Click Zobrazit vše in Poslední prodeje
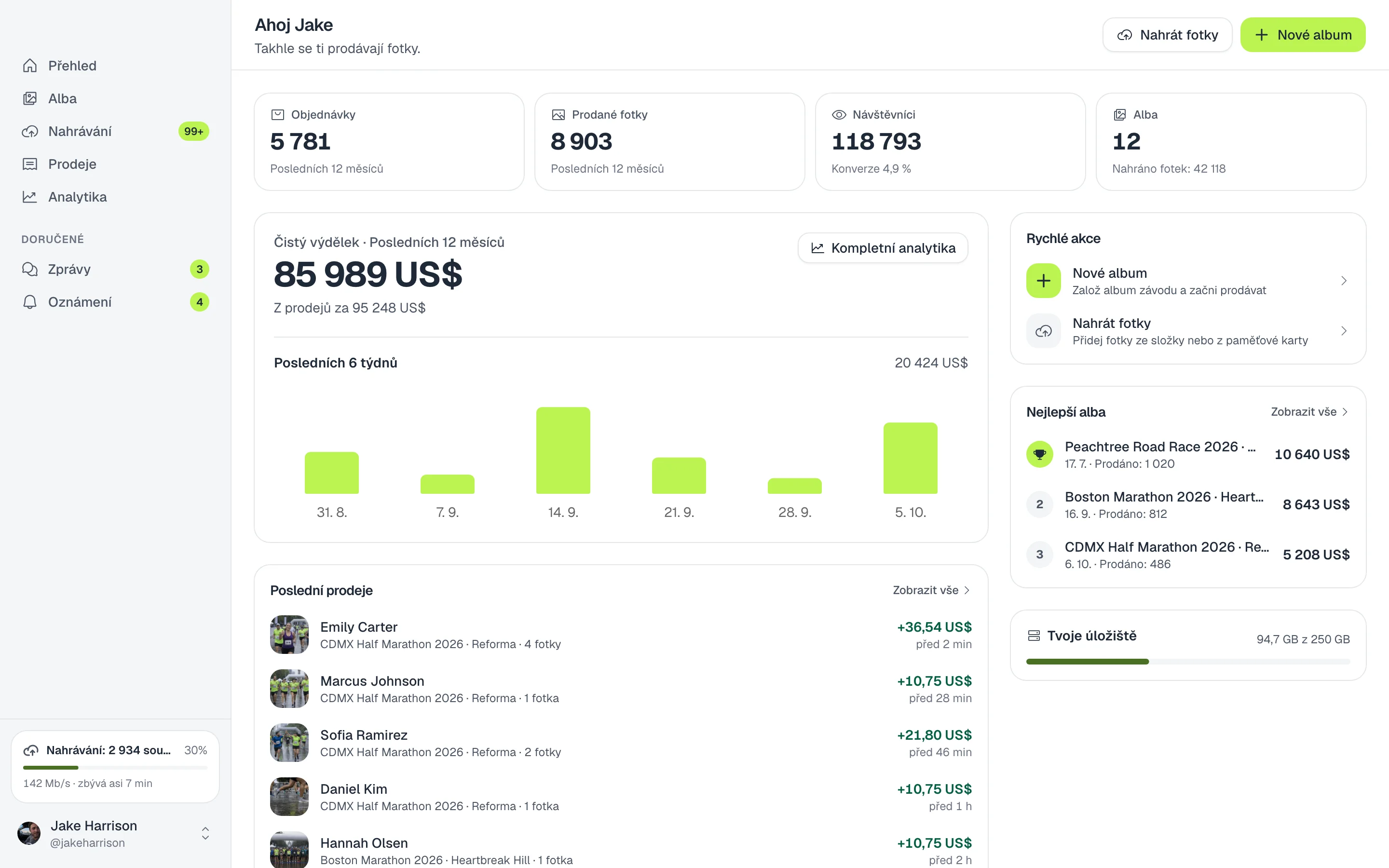This screenshot has width=1389, height=868. point(932,590)
